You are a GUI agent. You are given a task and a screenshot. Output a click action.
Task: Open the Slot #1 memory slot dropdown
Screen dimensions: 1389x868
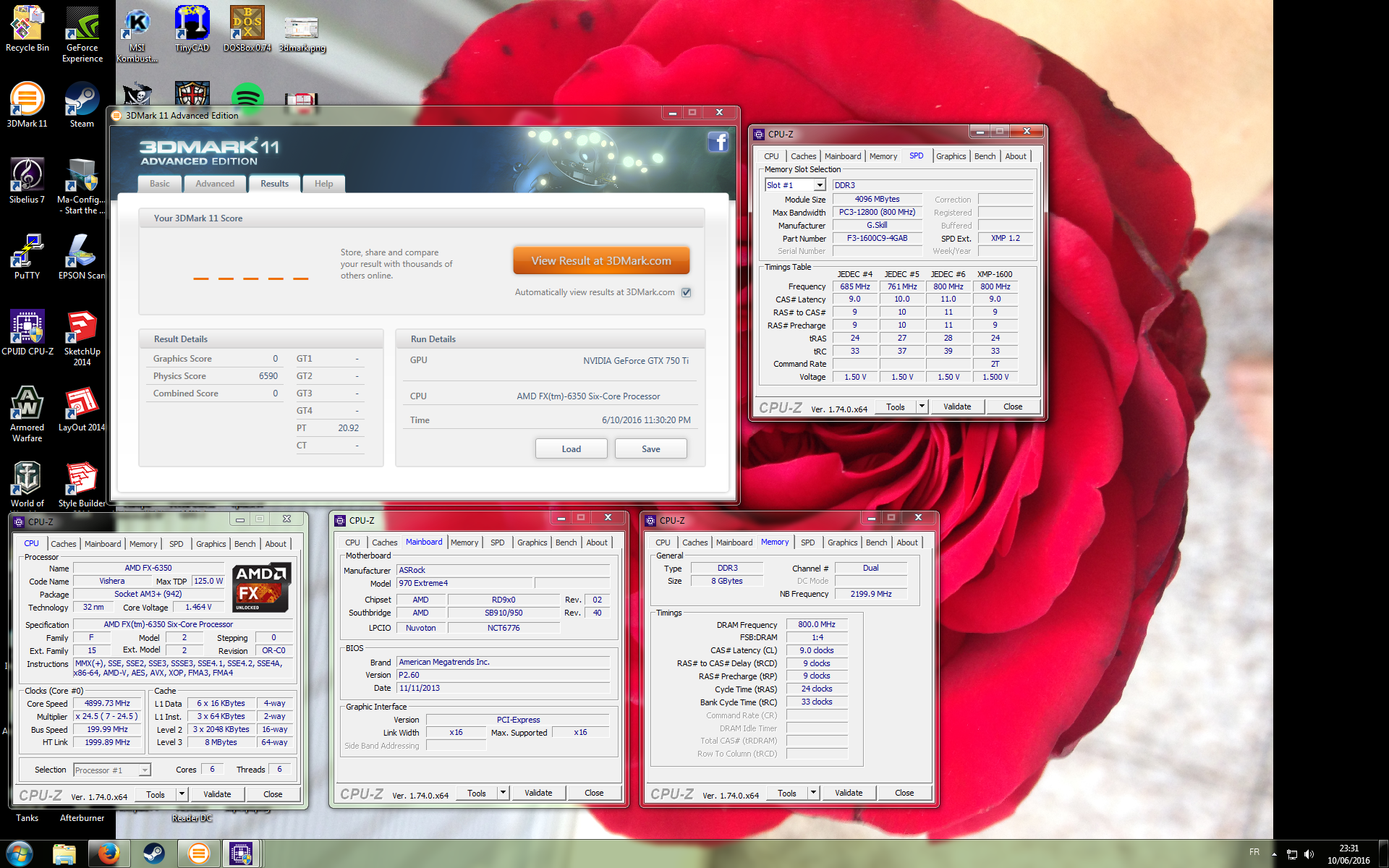click(819, 185)
